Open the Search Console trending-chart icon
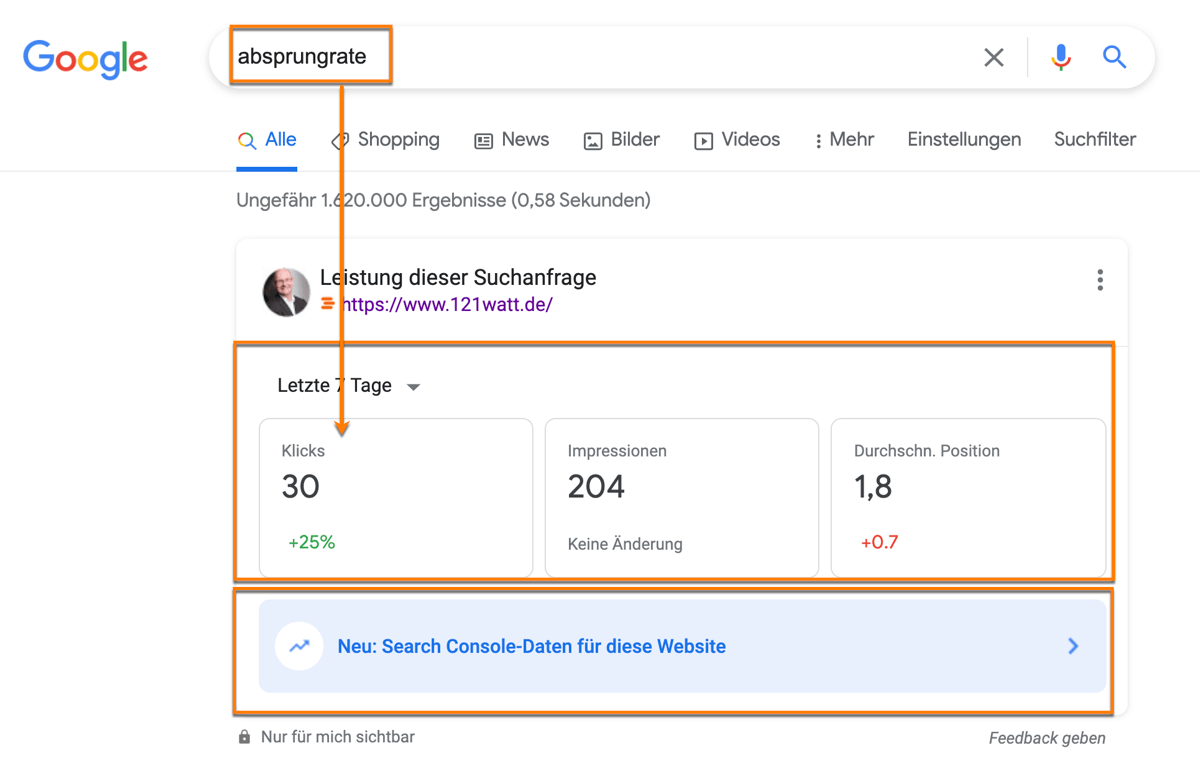Screen dimensions: 1200x765 click(299, 646)
